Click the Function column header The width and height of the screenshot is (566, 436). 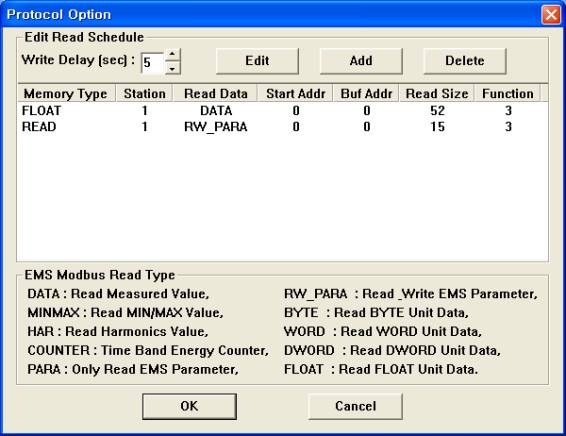(x=508, y=93)
